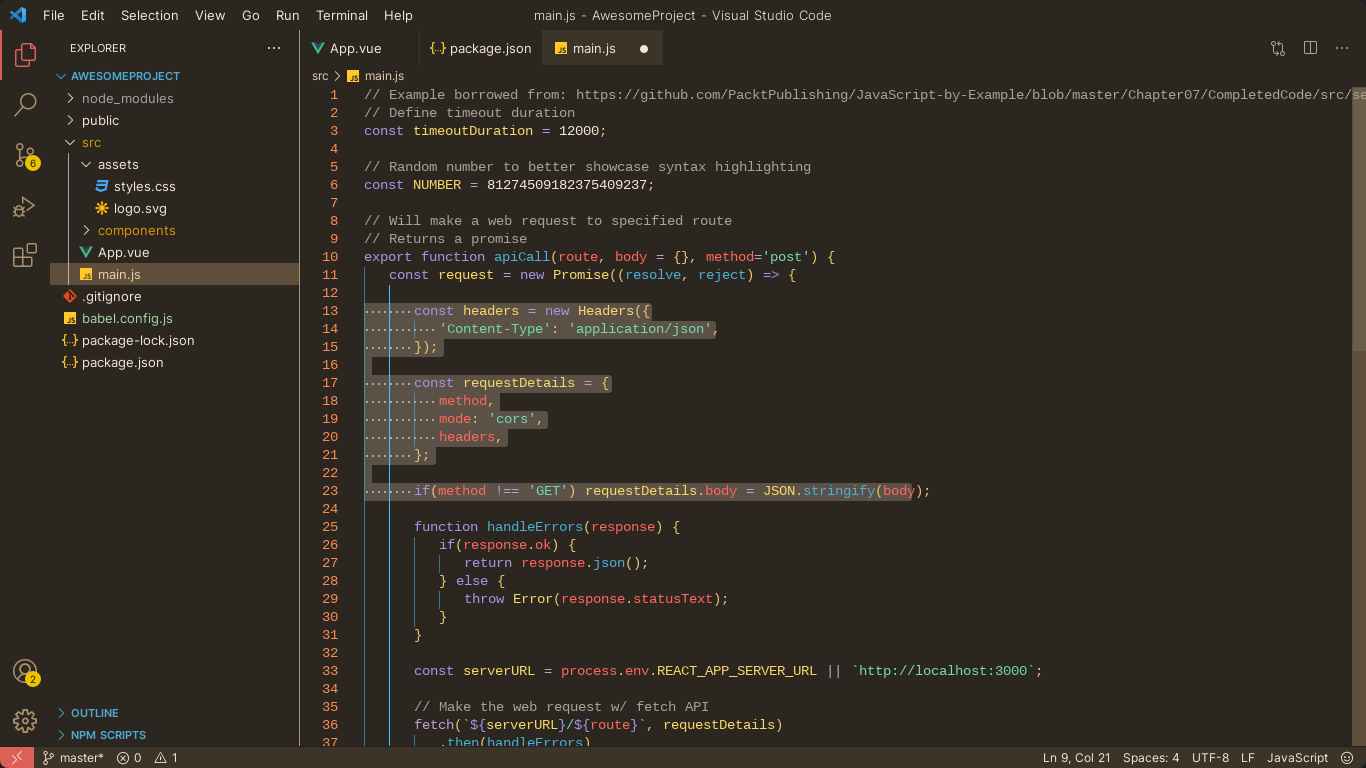Screen dimensions: 1366x768
Task: Open Source Control view with 6 changes
Action: click(25, 155)
